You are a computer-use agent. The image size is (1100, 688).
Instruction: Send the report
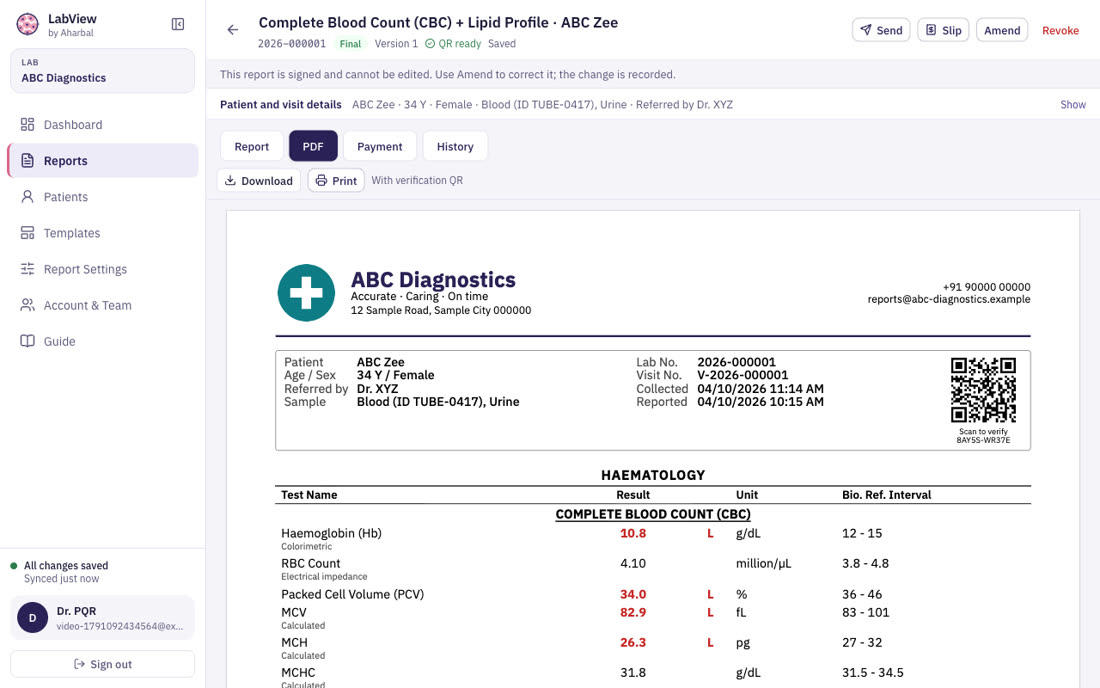(x=881, y=30)
